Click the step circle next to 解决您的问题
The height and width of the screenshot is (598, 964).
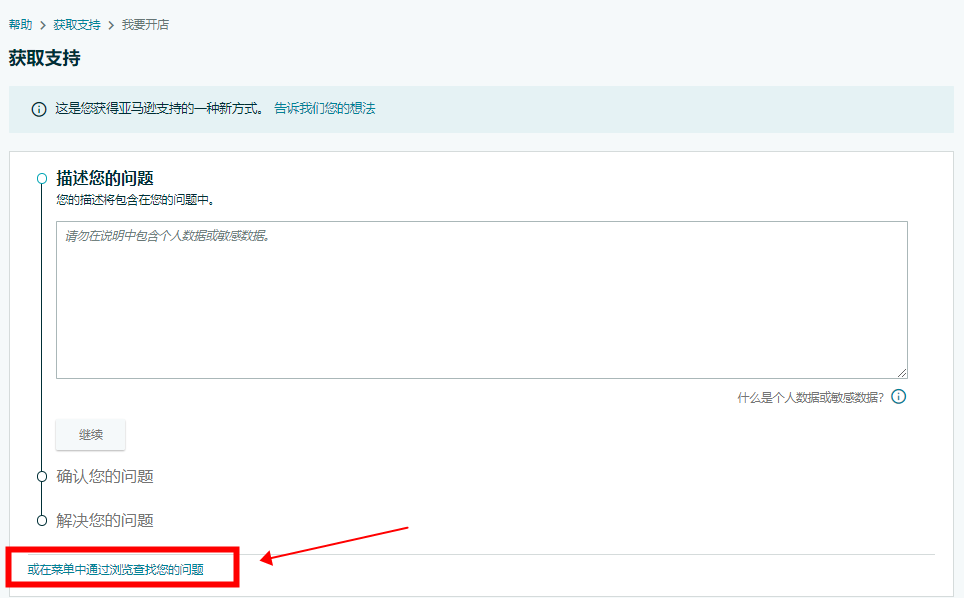(42, 521)
